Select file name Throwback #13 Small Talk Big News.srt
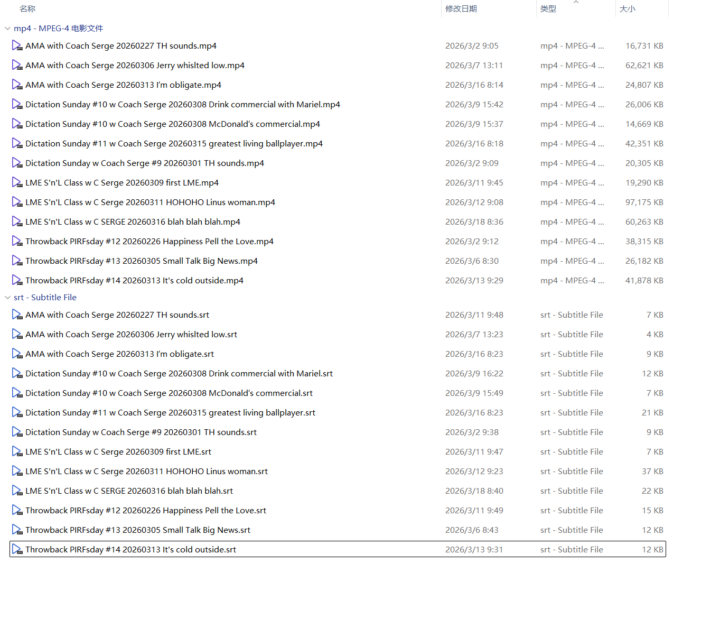The image size is (720, 628). [x=138, y=530]
